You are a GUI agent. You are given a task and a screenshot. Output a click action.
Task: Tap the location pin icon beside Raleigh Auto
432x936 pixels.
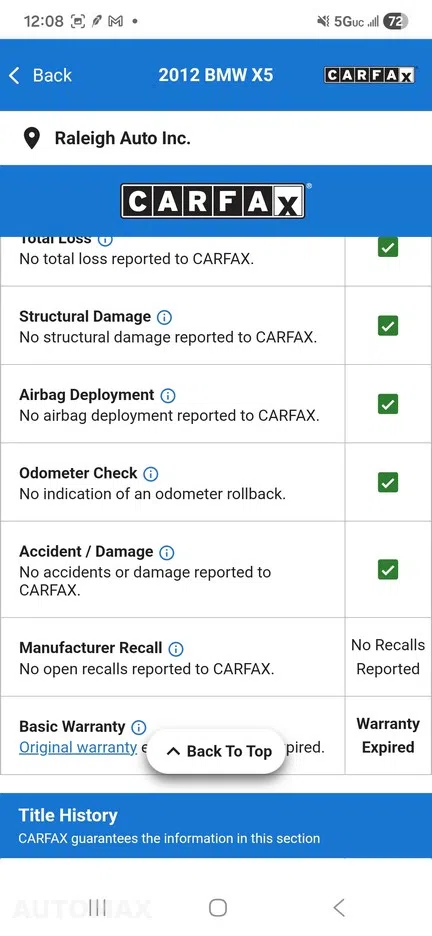32,138
